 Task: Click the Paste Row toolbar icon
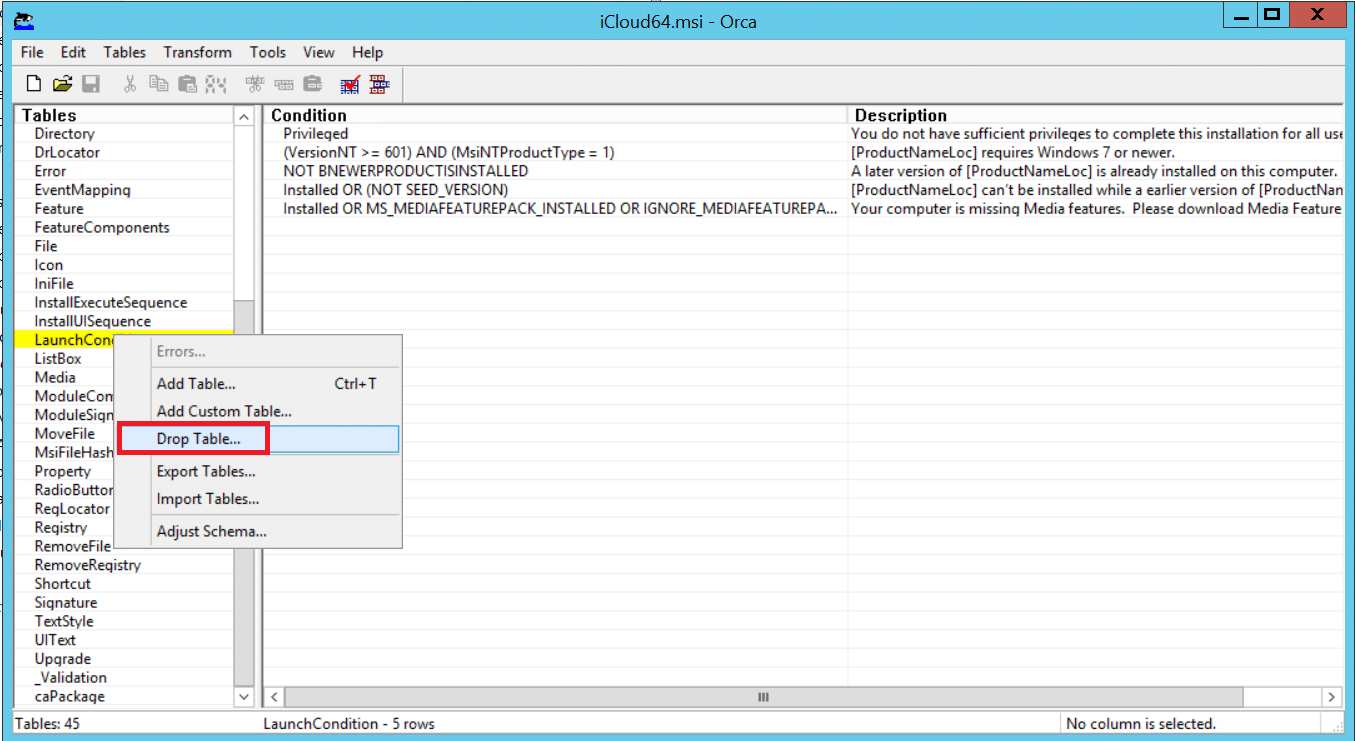[313, 84]
